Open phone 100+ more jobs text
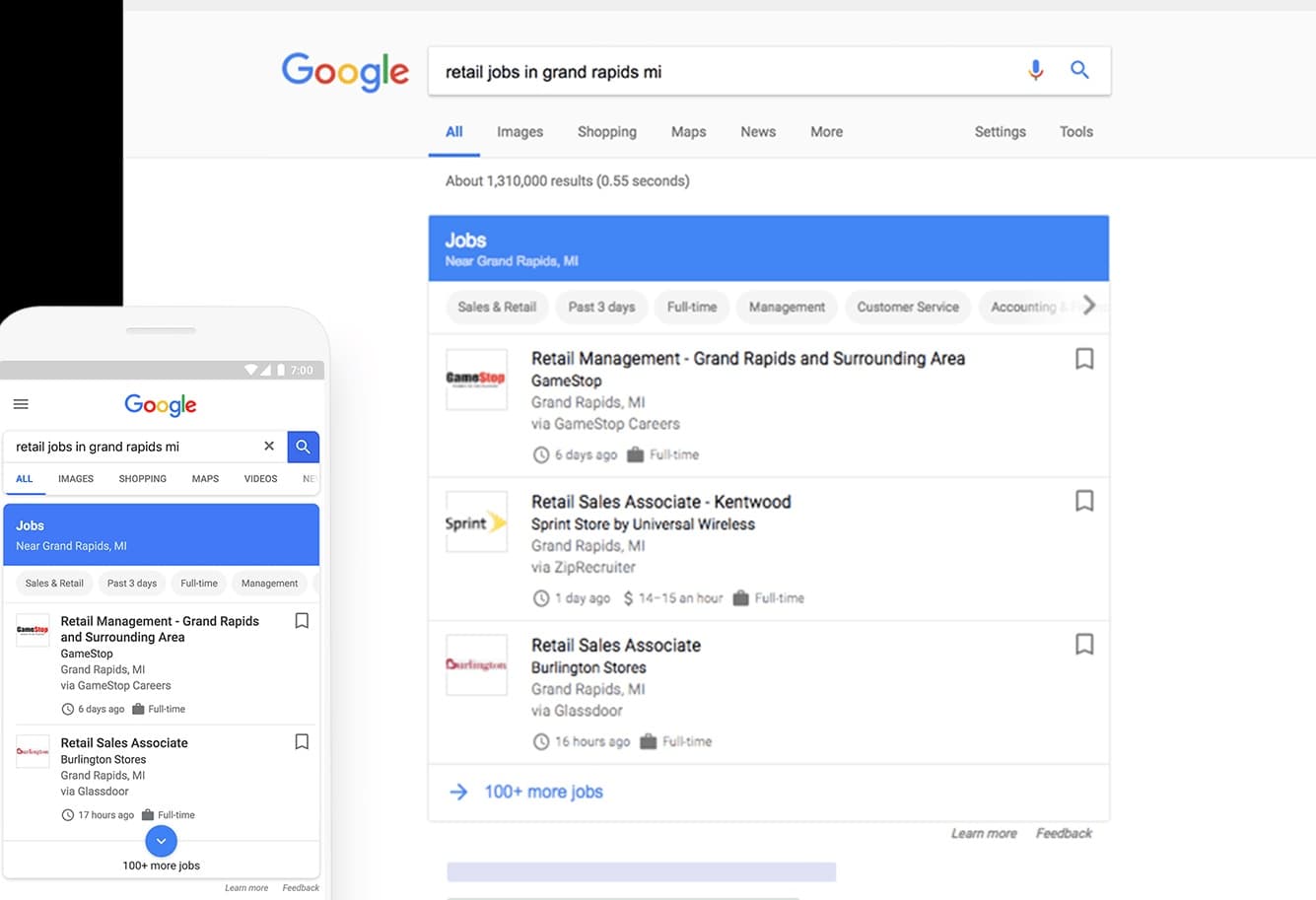Viewport: 1316px width, 900px height. (x=162, y=865)
